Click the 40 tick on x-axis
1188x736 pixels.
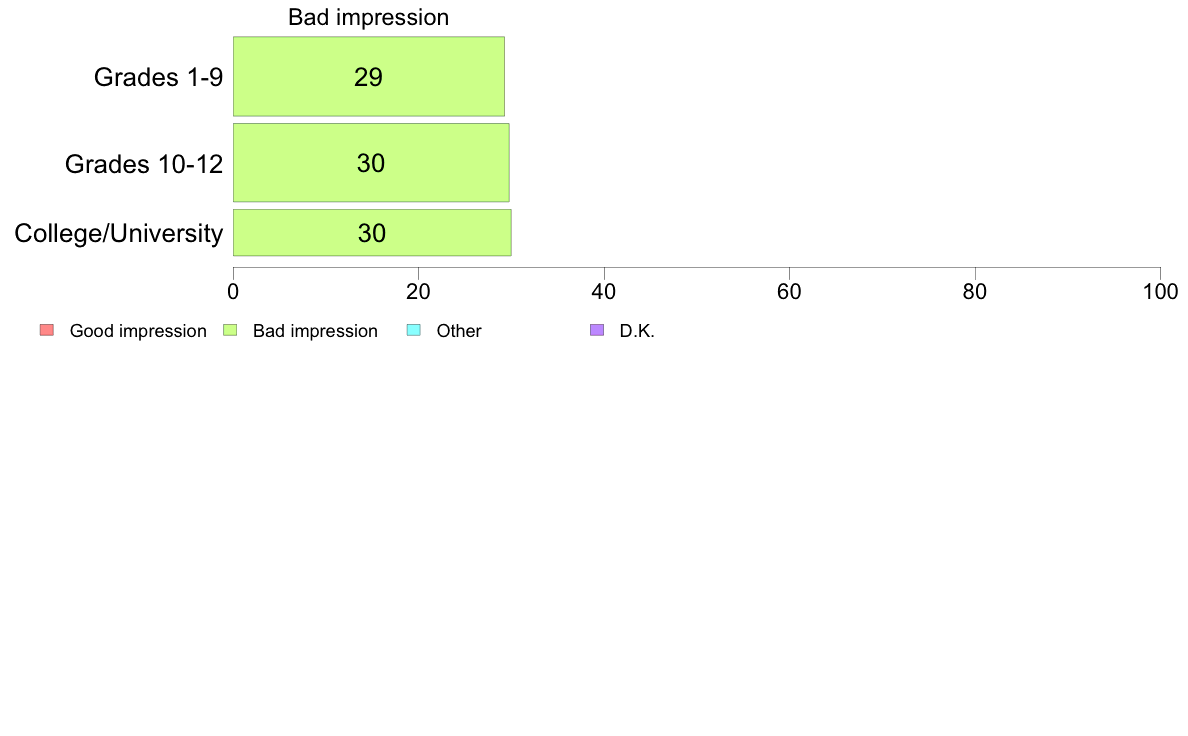pos(604,292)
